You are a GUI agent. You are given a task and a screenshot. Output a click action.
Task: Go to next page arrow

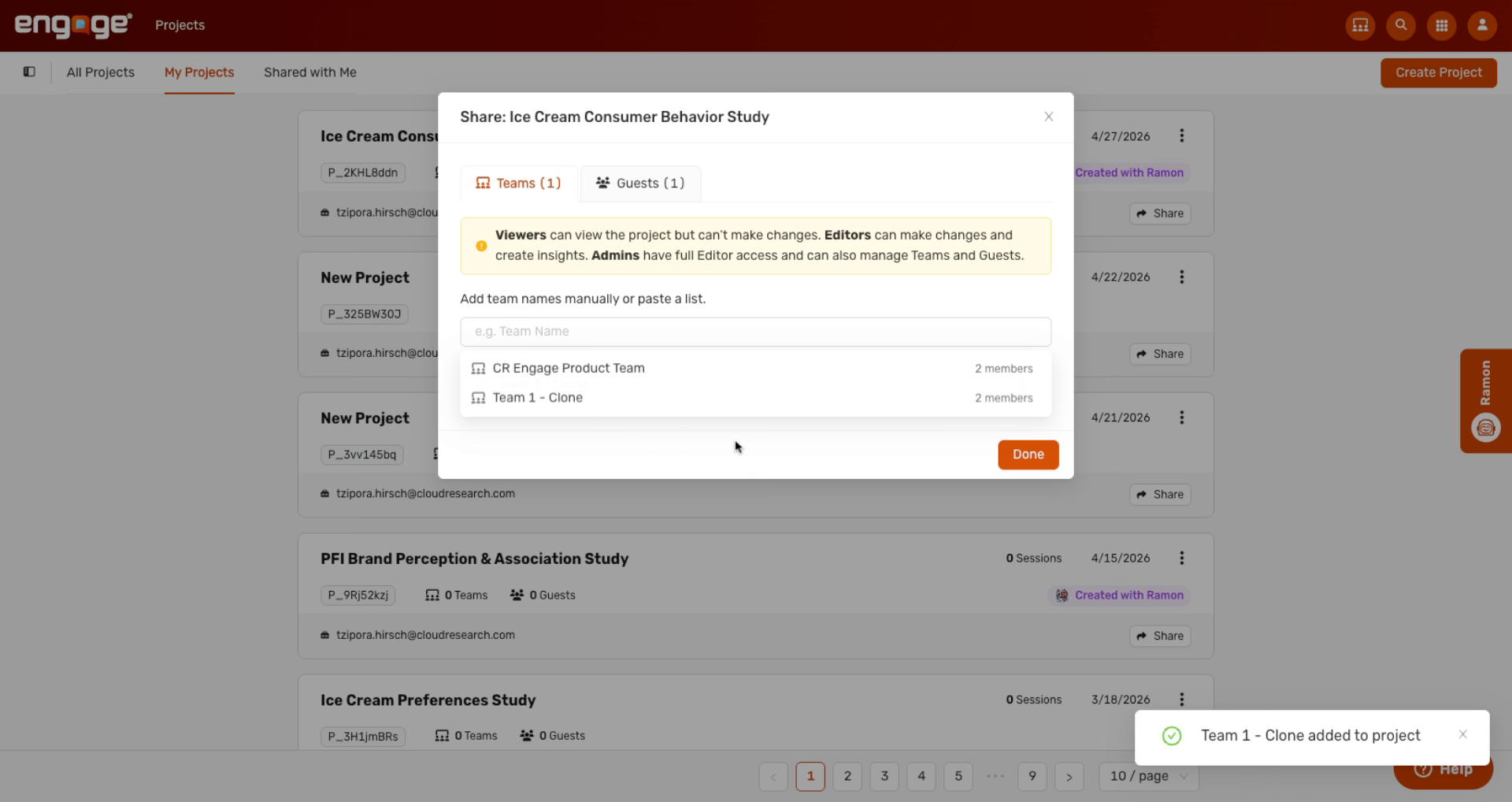point(1069,776)
